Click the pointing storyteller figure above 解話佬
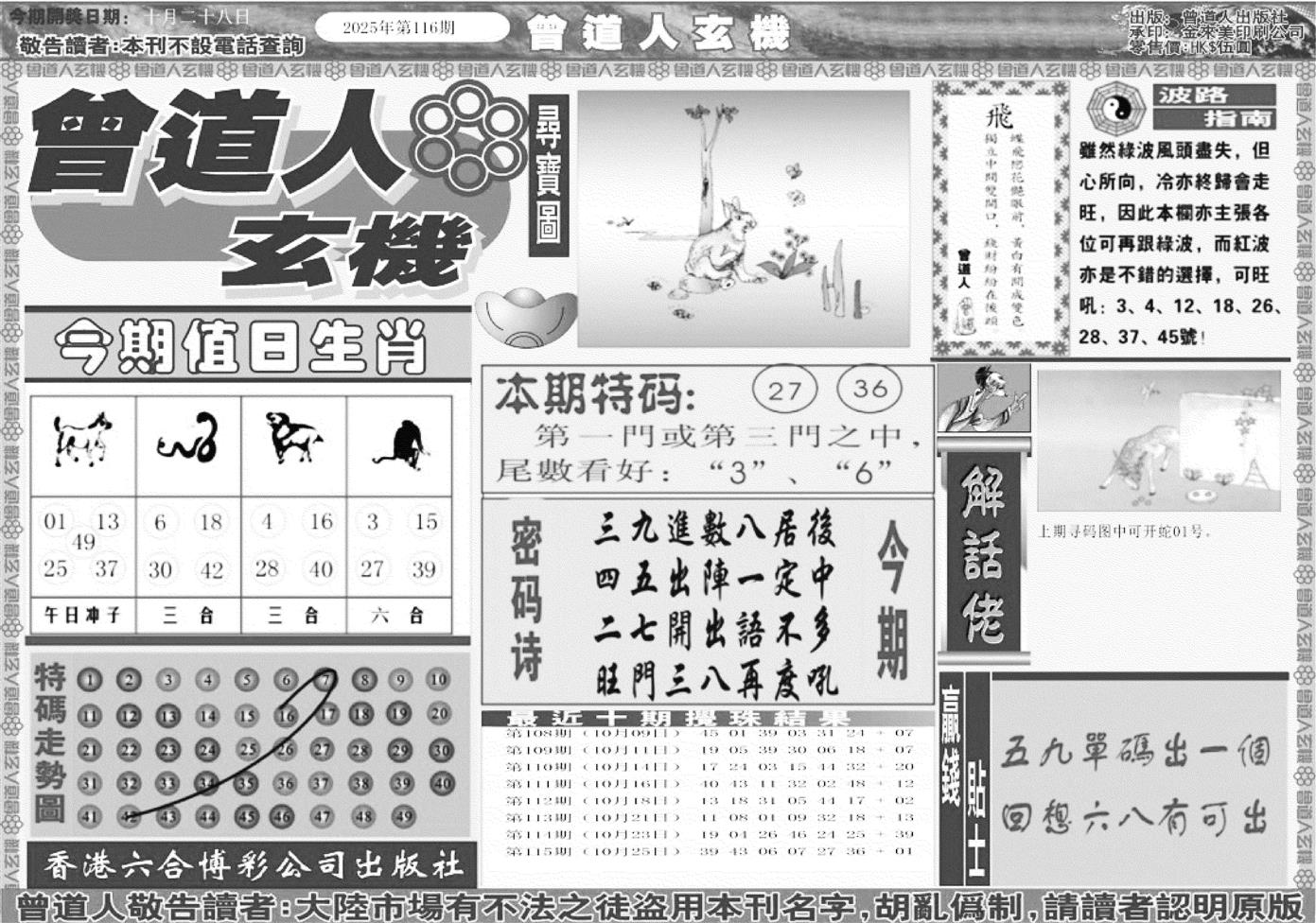 click(x=982, y=398)
